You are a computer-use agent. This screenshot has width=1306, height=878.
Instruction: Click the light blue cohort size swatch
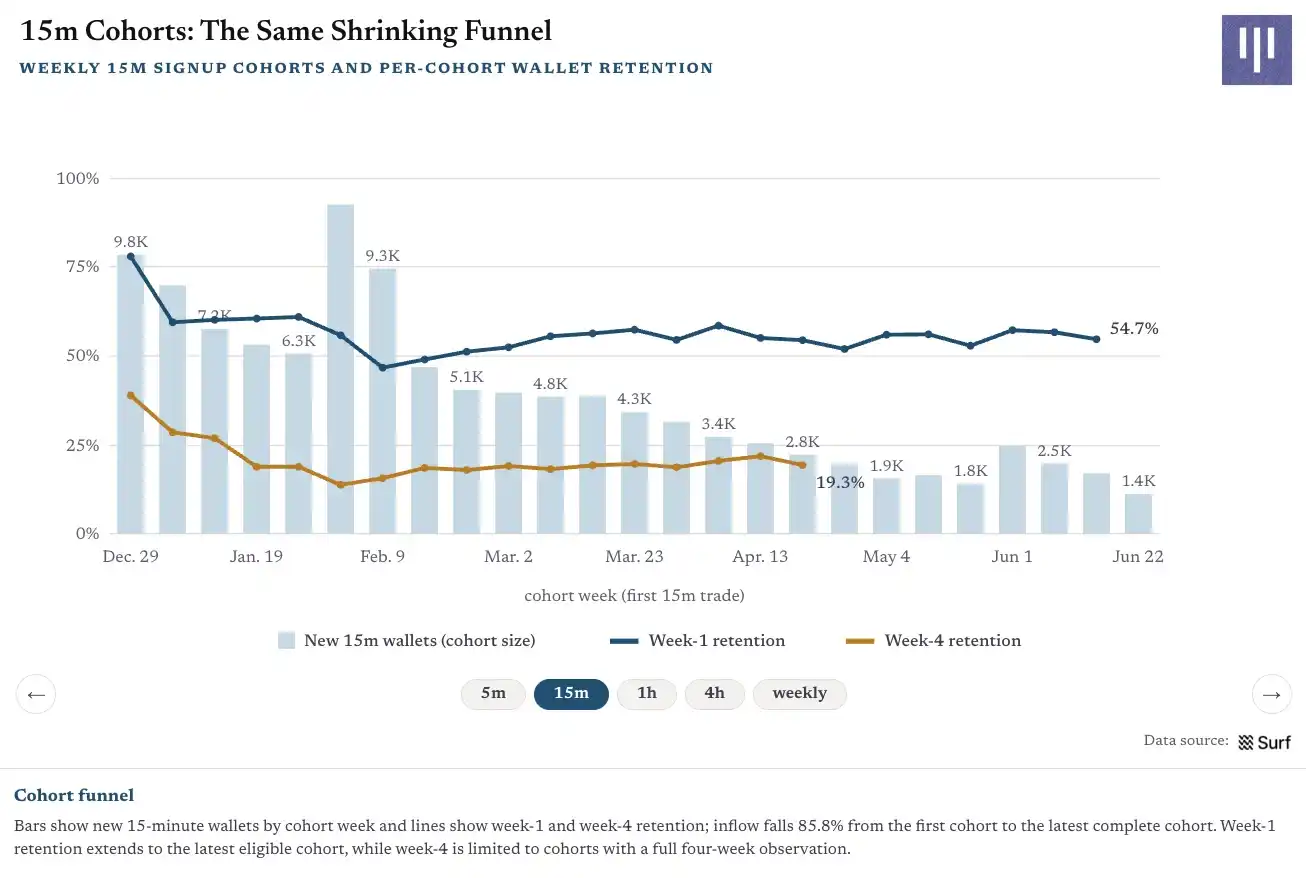(287, 641)
